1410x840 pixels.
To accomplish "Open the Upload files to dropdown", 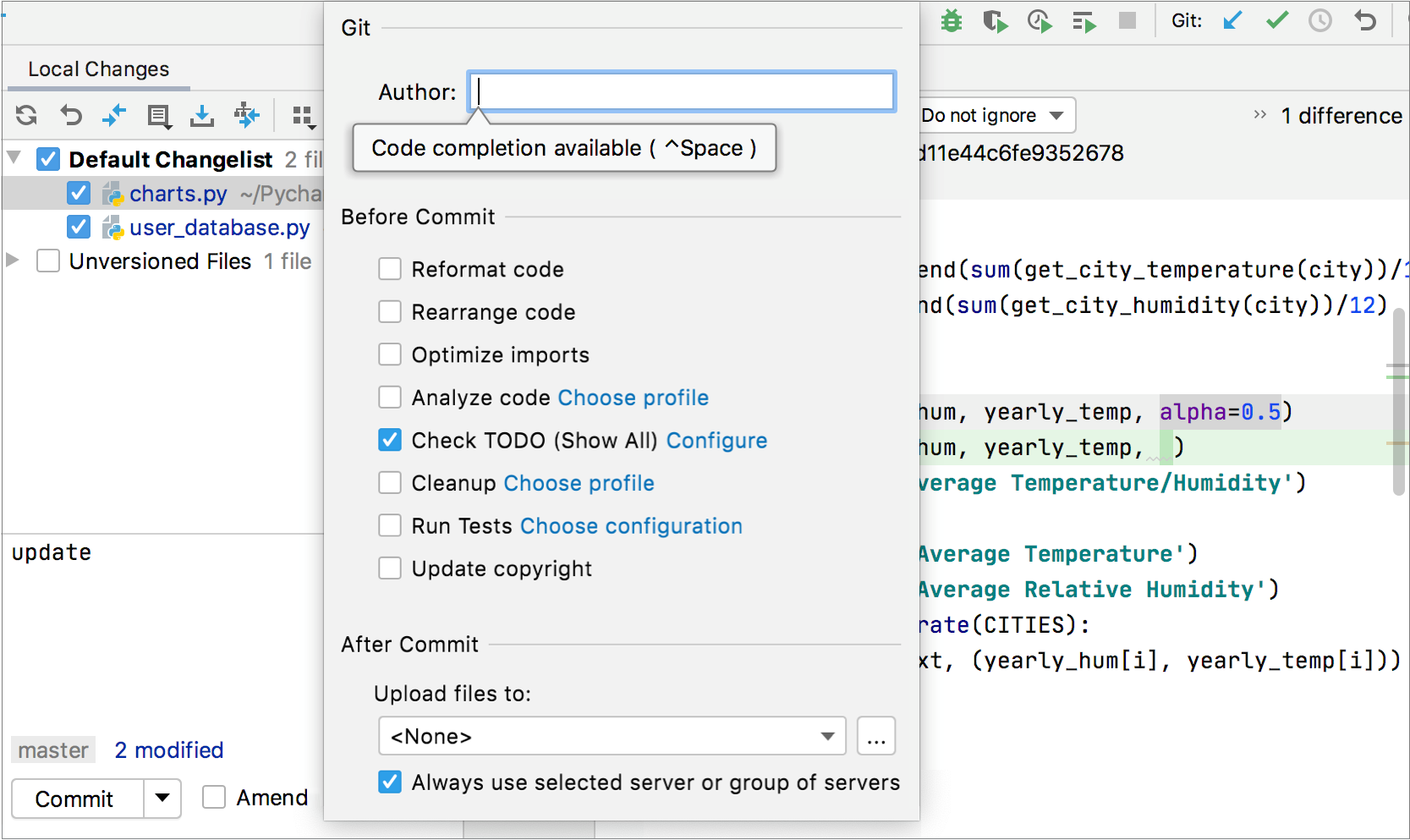I will click(826, 736).
